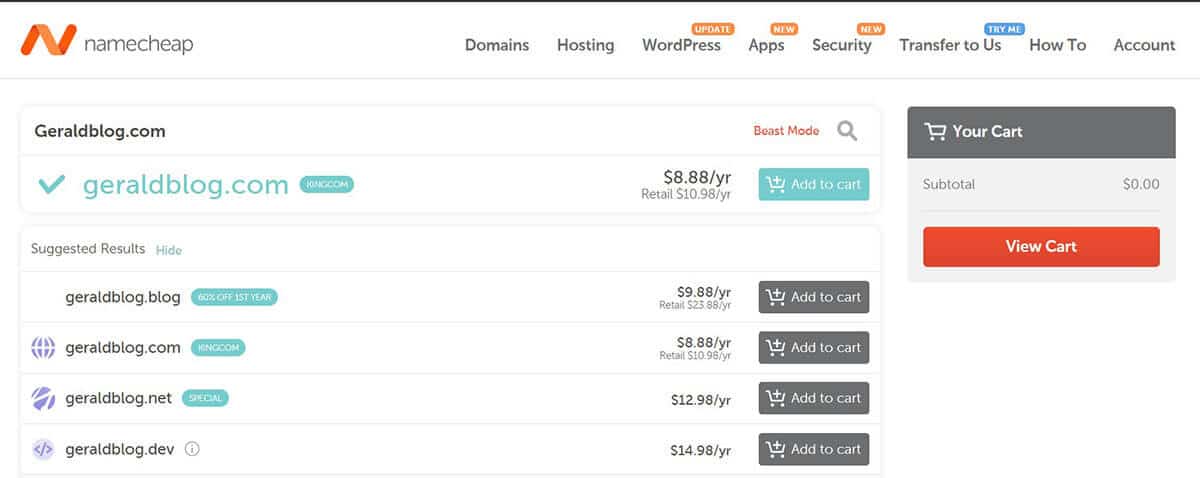Viewport: 1200px width, 478px height.
Task: Click the purple icon beside geraldblog.net
Action: [43, 398]
